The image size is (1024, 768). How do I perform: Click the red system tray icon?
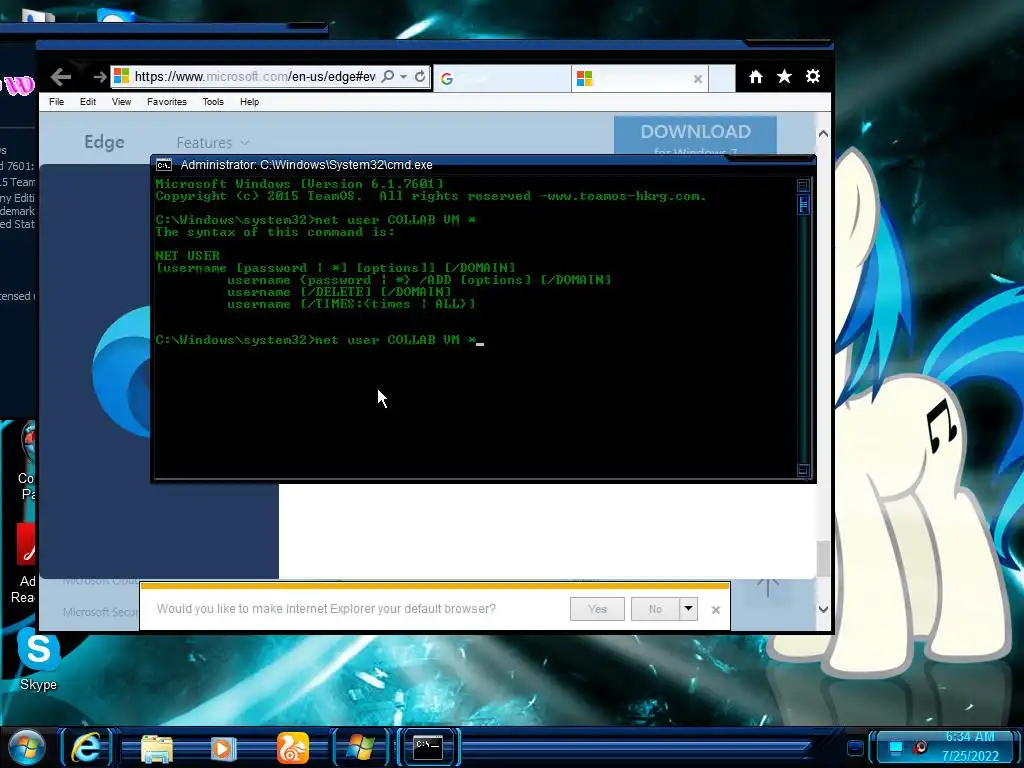pos(921,747)
